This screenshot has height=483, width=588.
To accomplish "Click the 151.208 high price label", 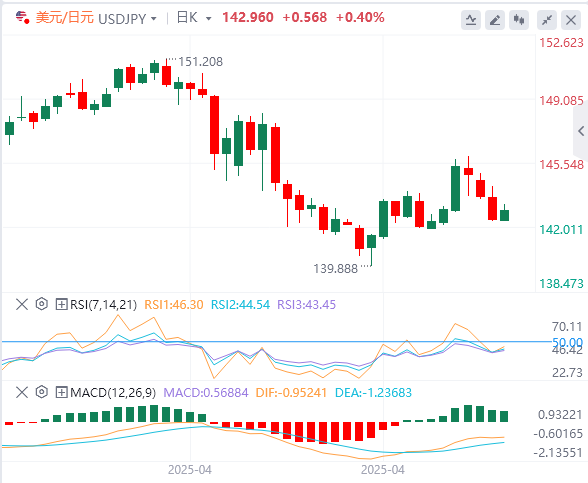I will [x=200, y=62].
